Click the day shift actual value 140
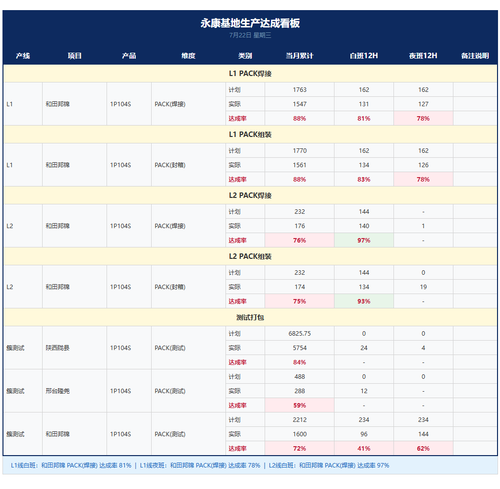The height and width of the screenshot is (489, 500). [x=364, y=226]
